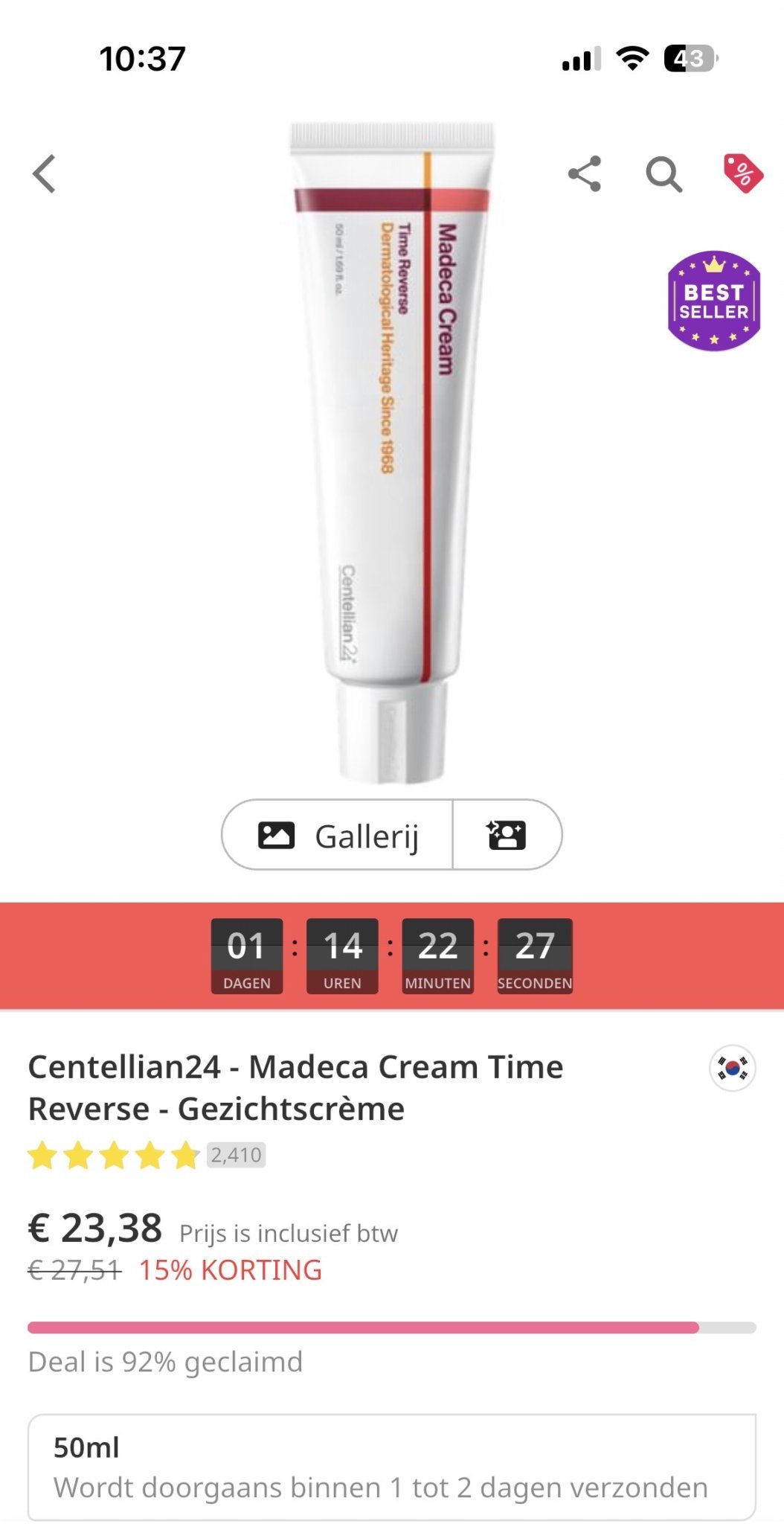This screenshot has height=1524, width=784.
Task: Open search with magnifier icon
Action: (x=663, y=175)
